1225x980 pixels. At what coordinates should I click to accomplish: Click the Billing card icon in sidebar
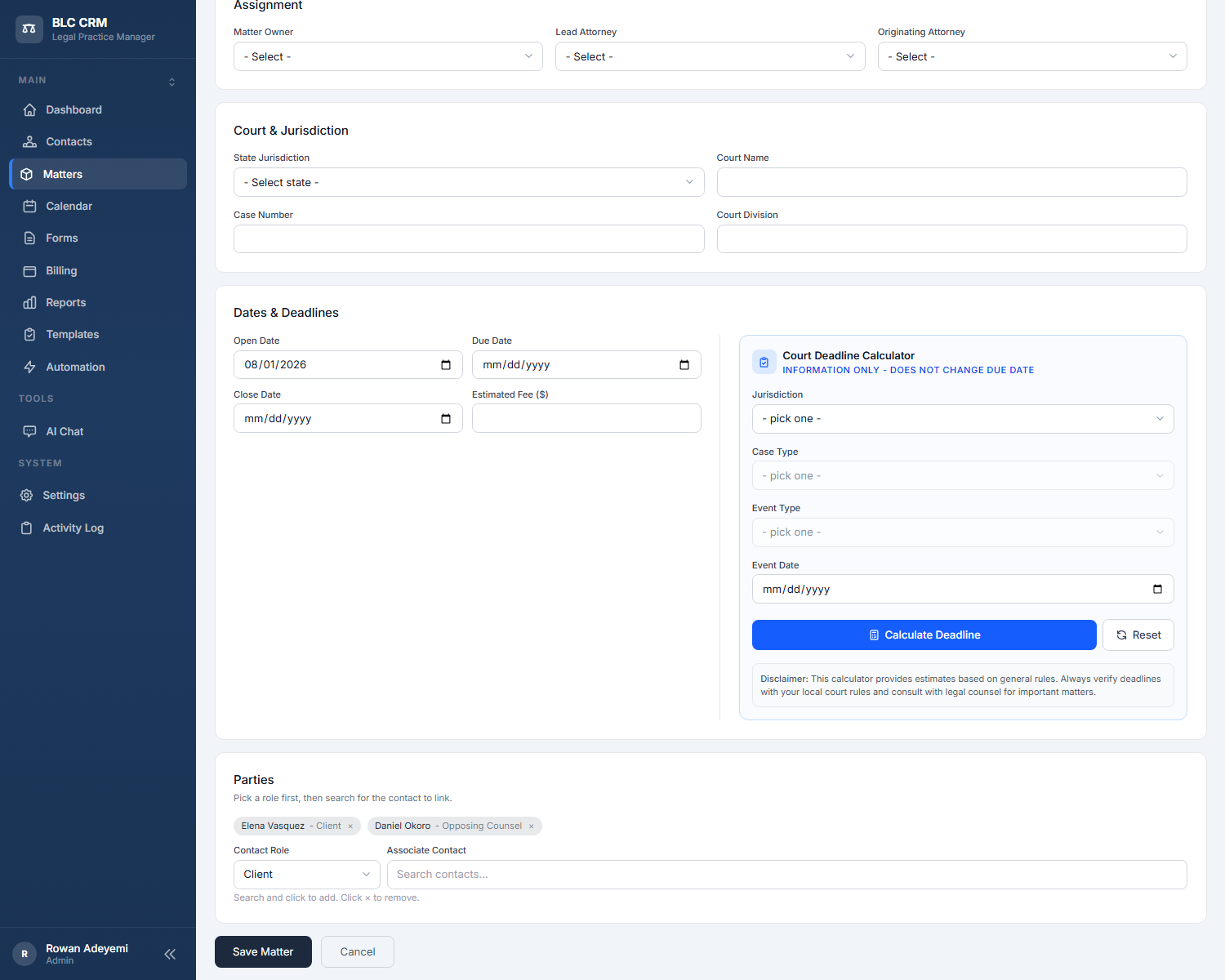pos(29,270)
